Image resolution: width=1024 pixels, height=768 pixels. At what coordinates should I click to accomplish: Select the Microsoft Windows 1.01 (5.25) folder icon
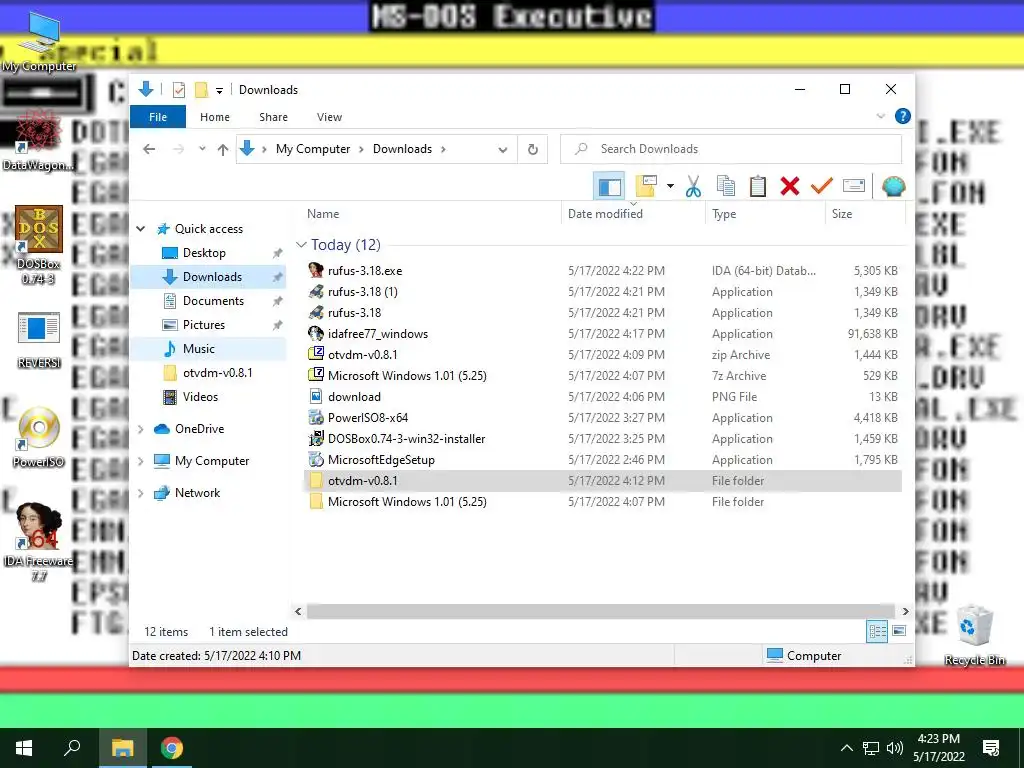[x=316, y=502]
